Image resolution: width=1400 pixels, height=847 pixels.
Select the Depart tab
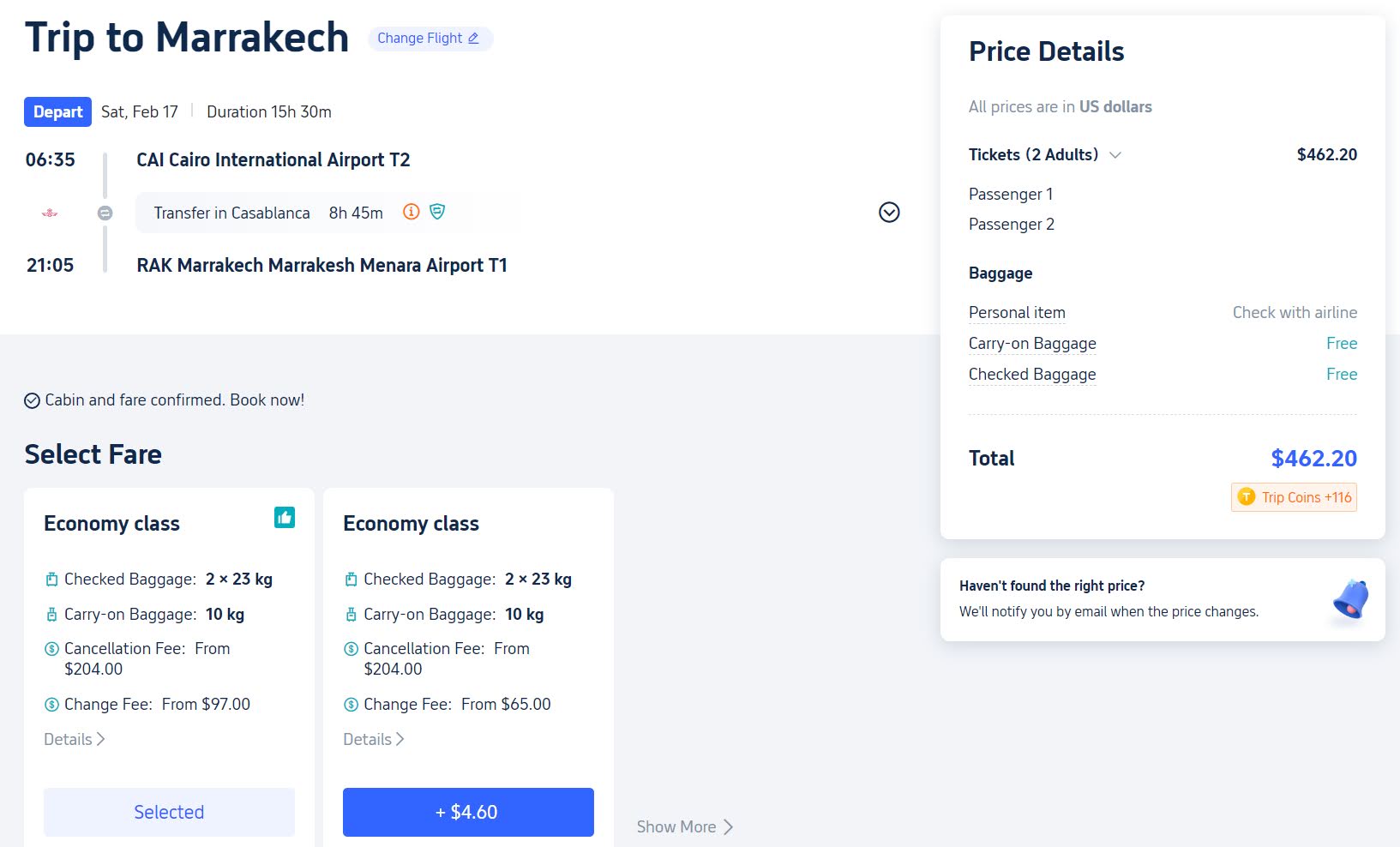click(x=57, y=111)
